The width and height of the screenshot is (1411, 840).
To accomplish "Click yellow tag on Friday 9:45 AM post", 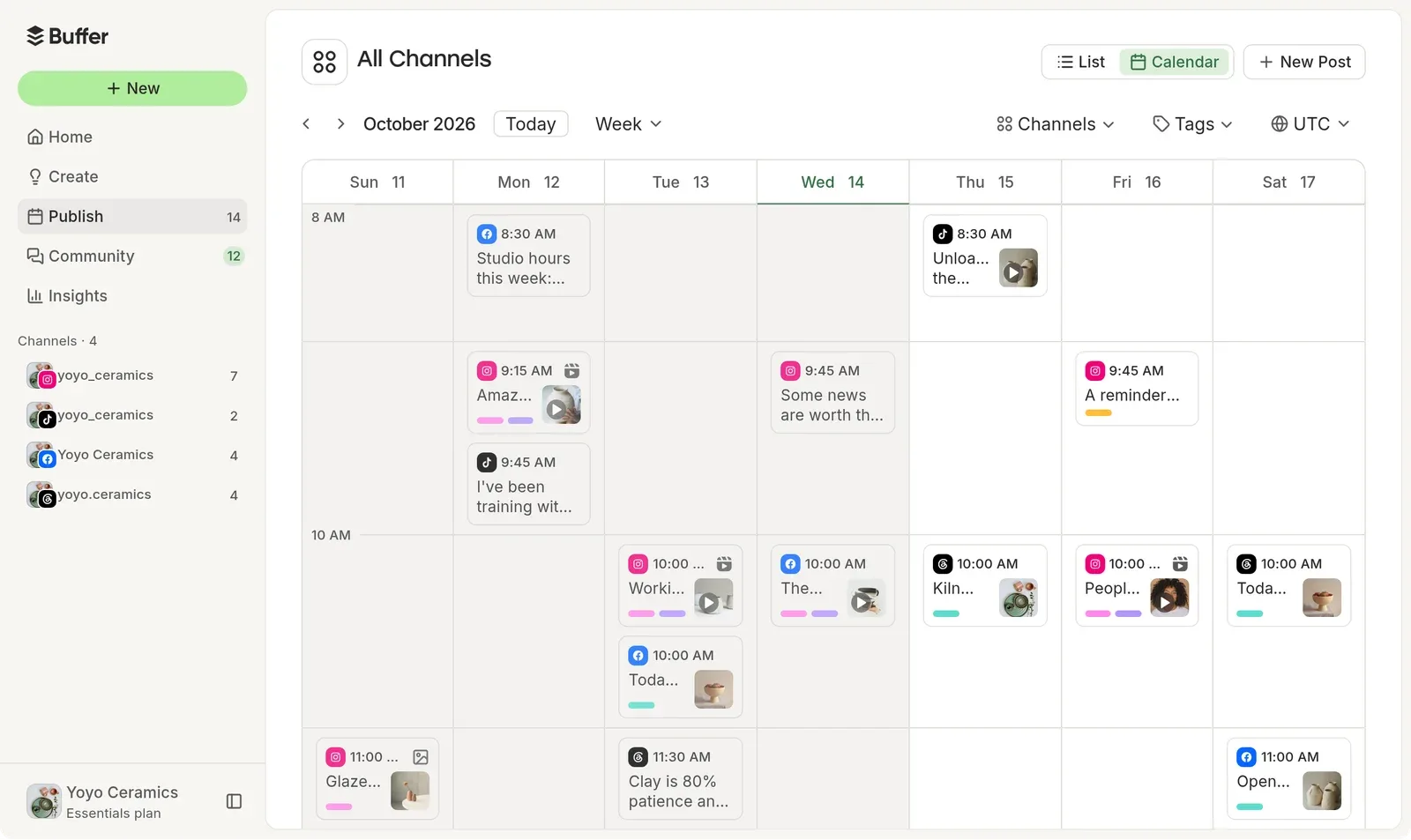I will (x=1098, y=413).
